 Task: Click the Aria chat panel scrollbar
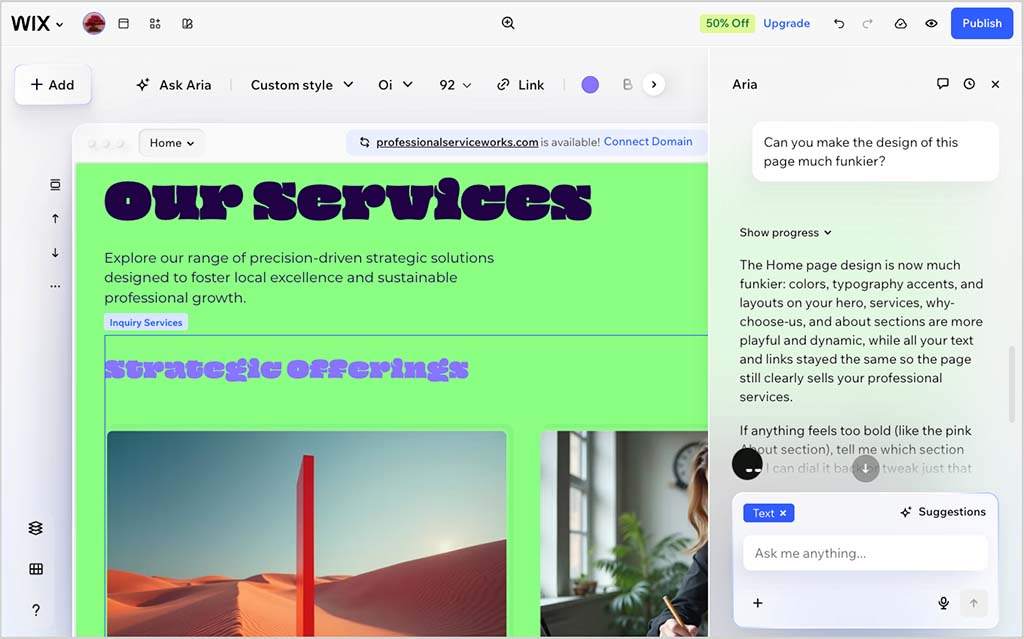pos(1012,384)
